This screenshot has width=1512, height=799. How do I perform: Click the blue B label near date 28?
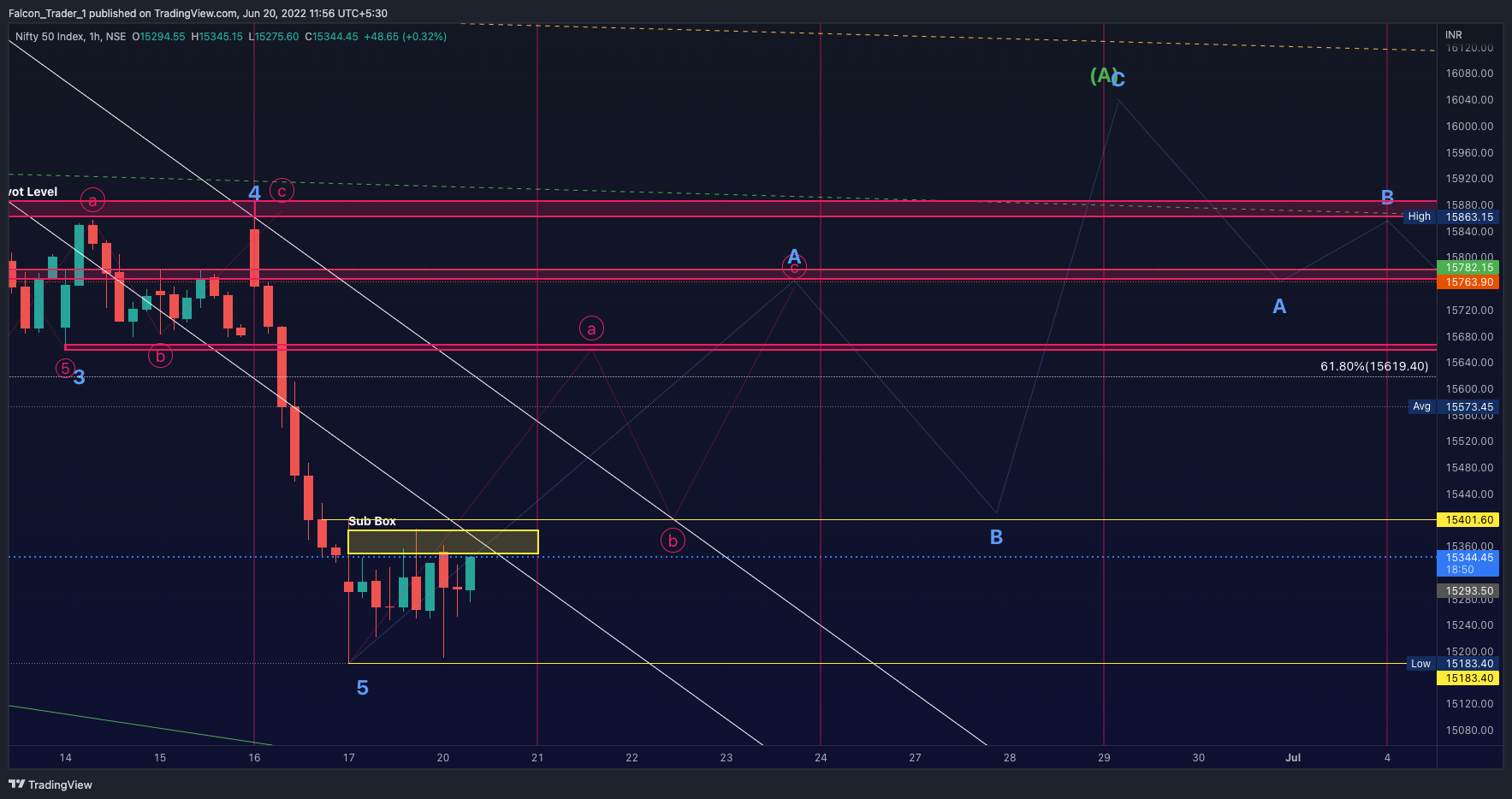click(996, 537)
